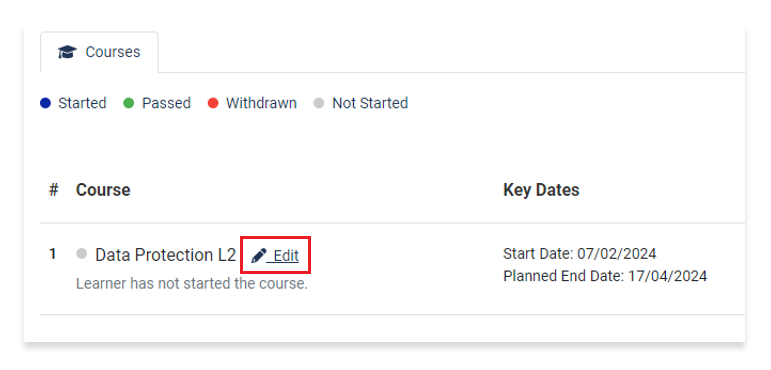The width and height of the screenshot is (771, 370).
Task: Click the blue Started status dot
Action: 45,103
